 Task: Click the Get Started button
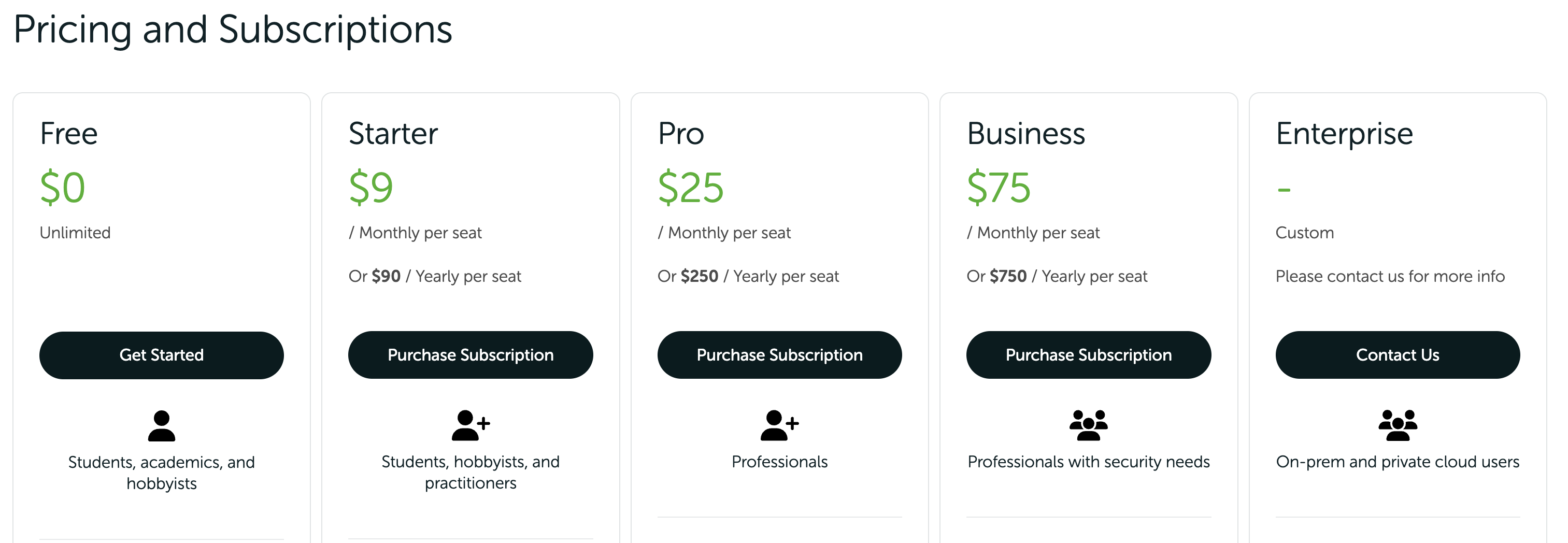tap(161, 355)
